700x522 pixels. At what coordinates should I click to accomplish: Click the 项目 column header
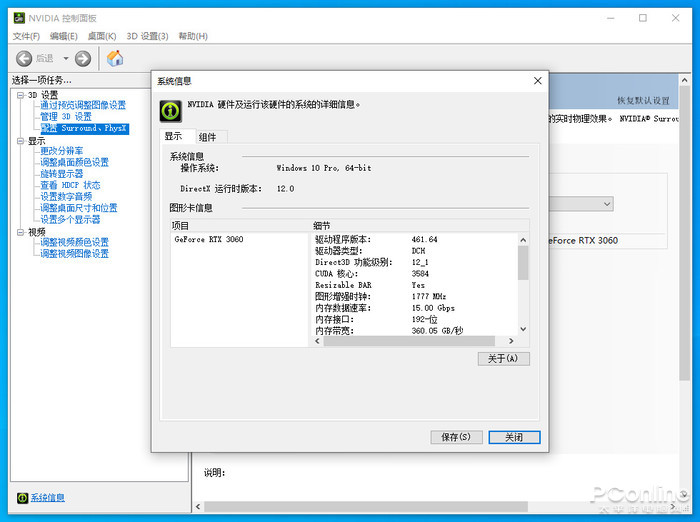[240, 226]
